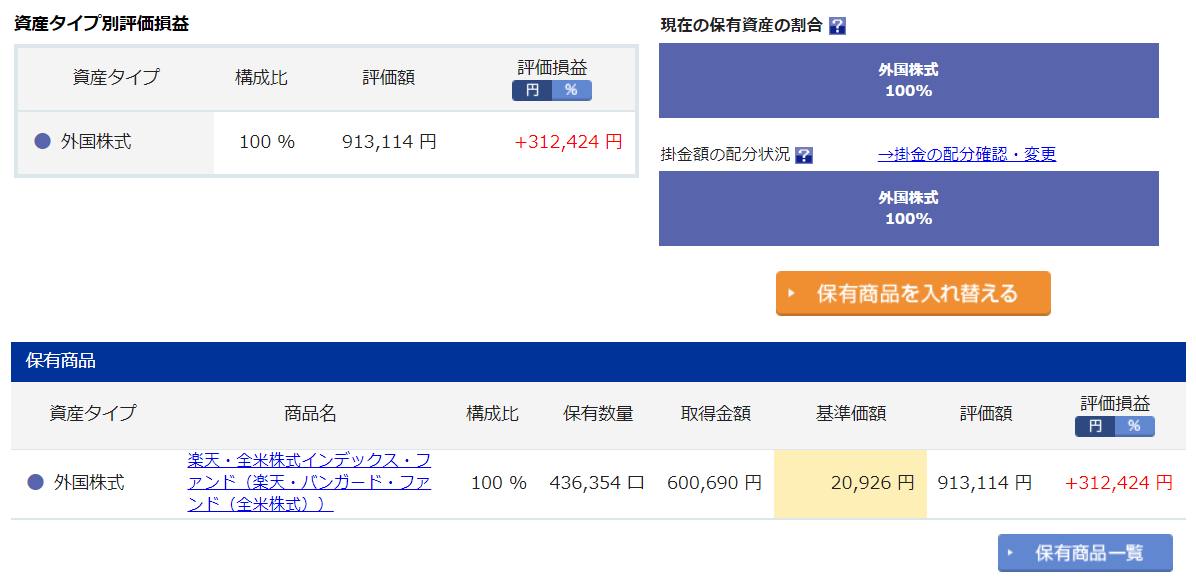Click 基準価額 column header

click(x=850, y=413)
